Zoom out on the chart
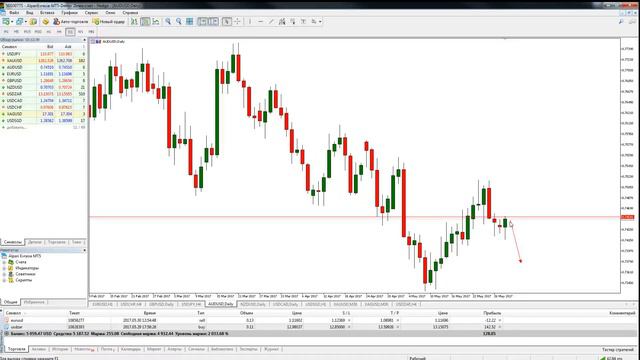 tap(178, 22)
